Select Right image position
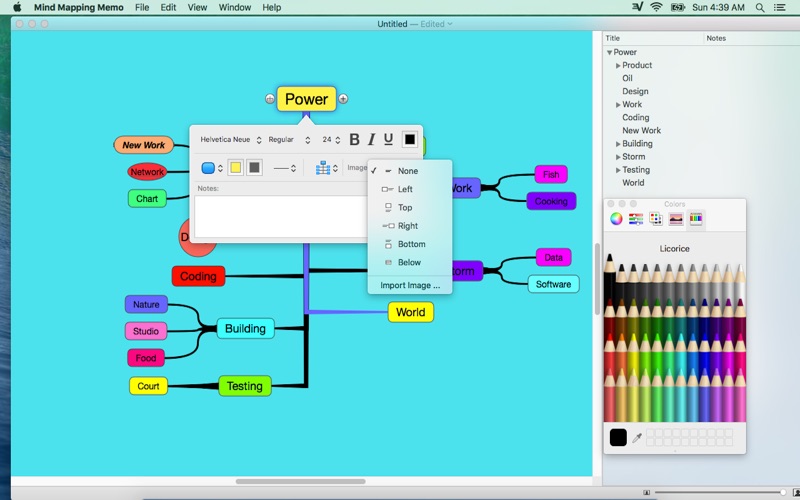 click(410, 226)
